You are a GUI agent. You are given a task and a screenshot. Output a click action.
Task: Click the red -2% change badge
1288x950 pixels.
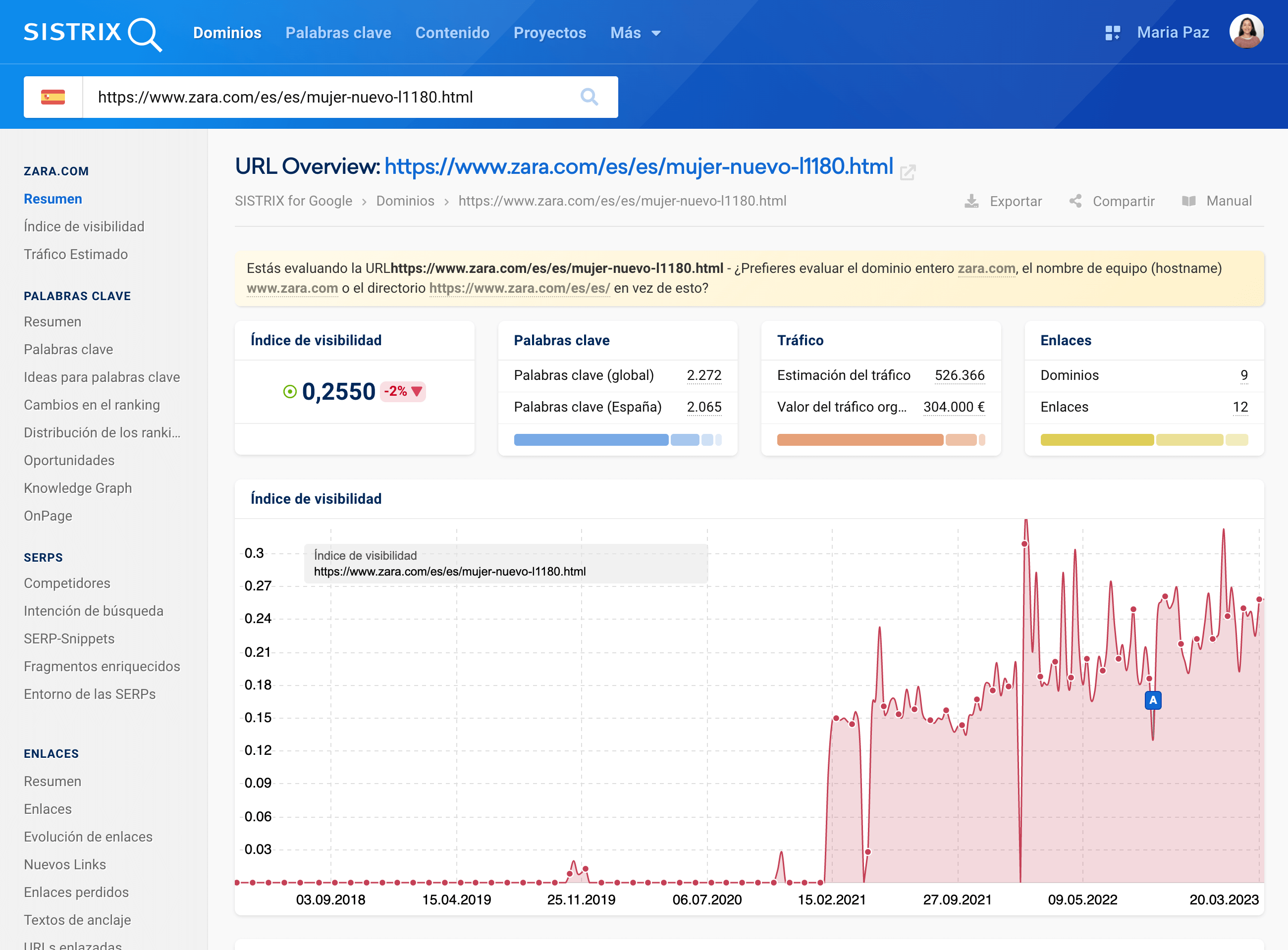402,392
